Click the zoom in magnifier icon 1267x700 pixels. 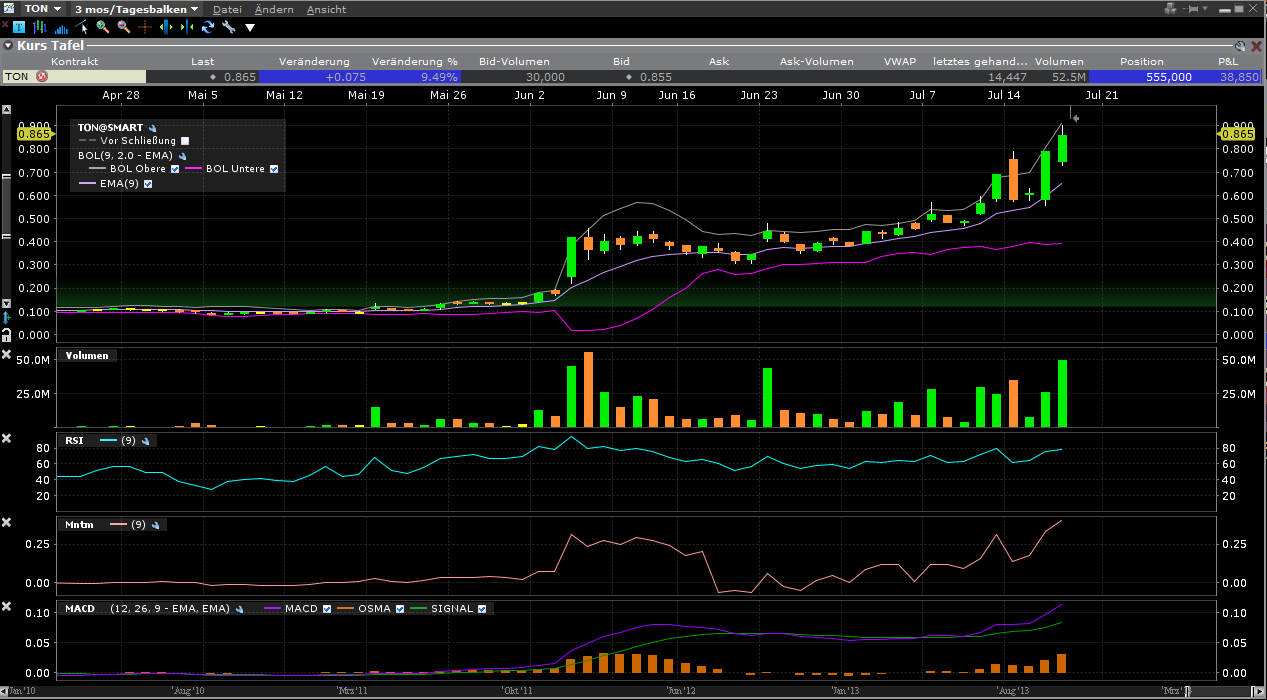tap(103, 28)
